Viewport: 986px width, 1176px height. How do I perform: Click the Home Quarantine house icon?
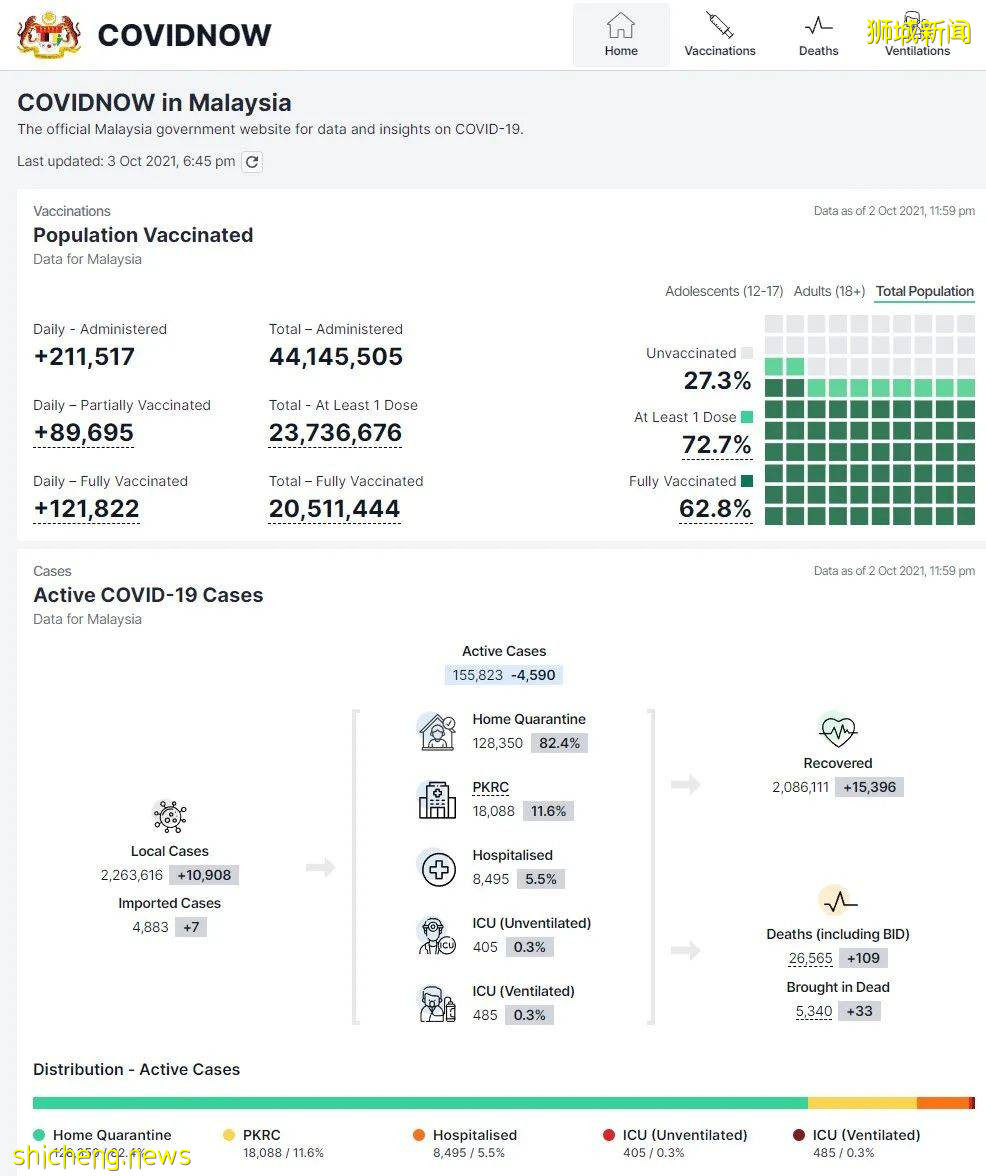coord(437,732)
